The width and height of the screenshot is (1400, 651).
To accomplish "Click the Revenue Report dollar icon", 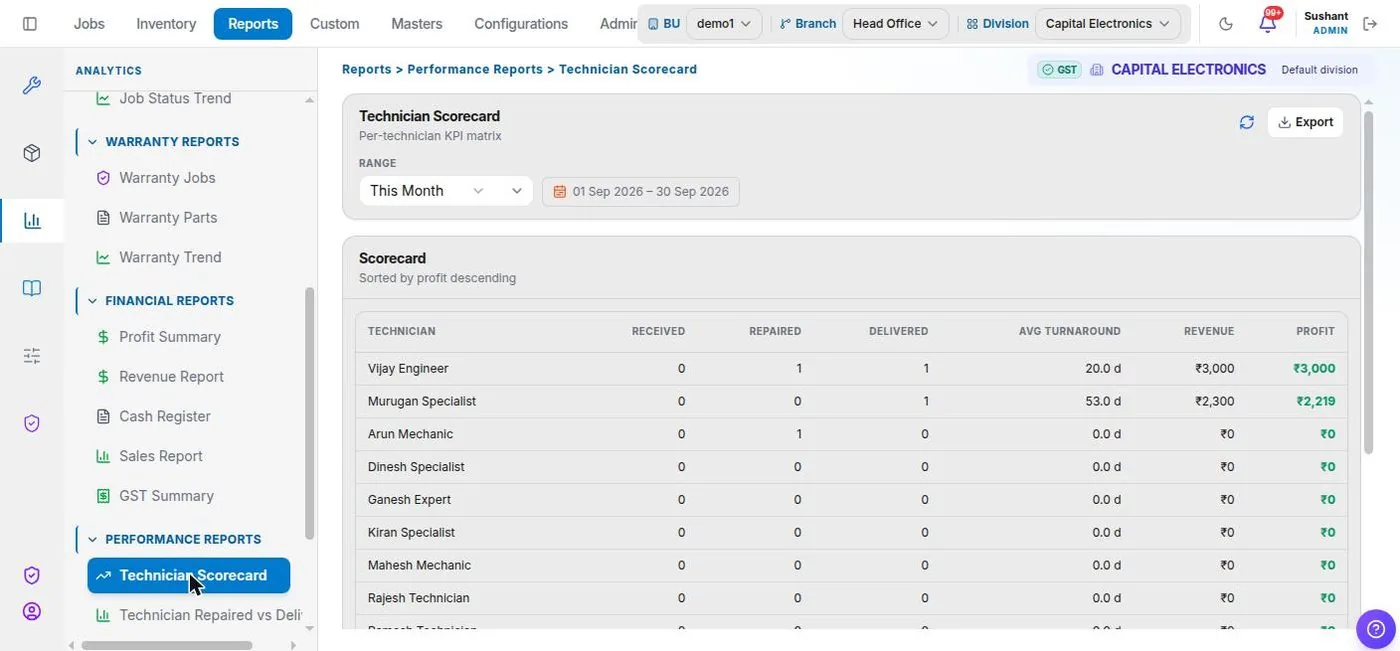I will tap(103, 377).
